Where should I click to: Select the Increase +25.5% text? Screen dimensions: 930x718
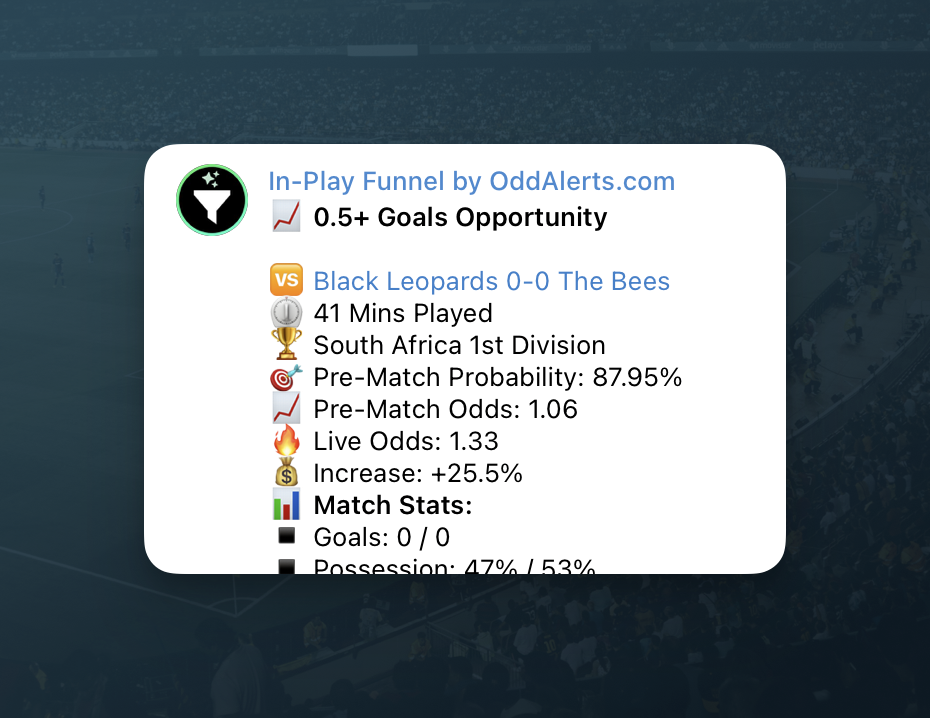(418, 474)
